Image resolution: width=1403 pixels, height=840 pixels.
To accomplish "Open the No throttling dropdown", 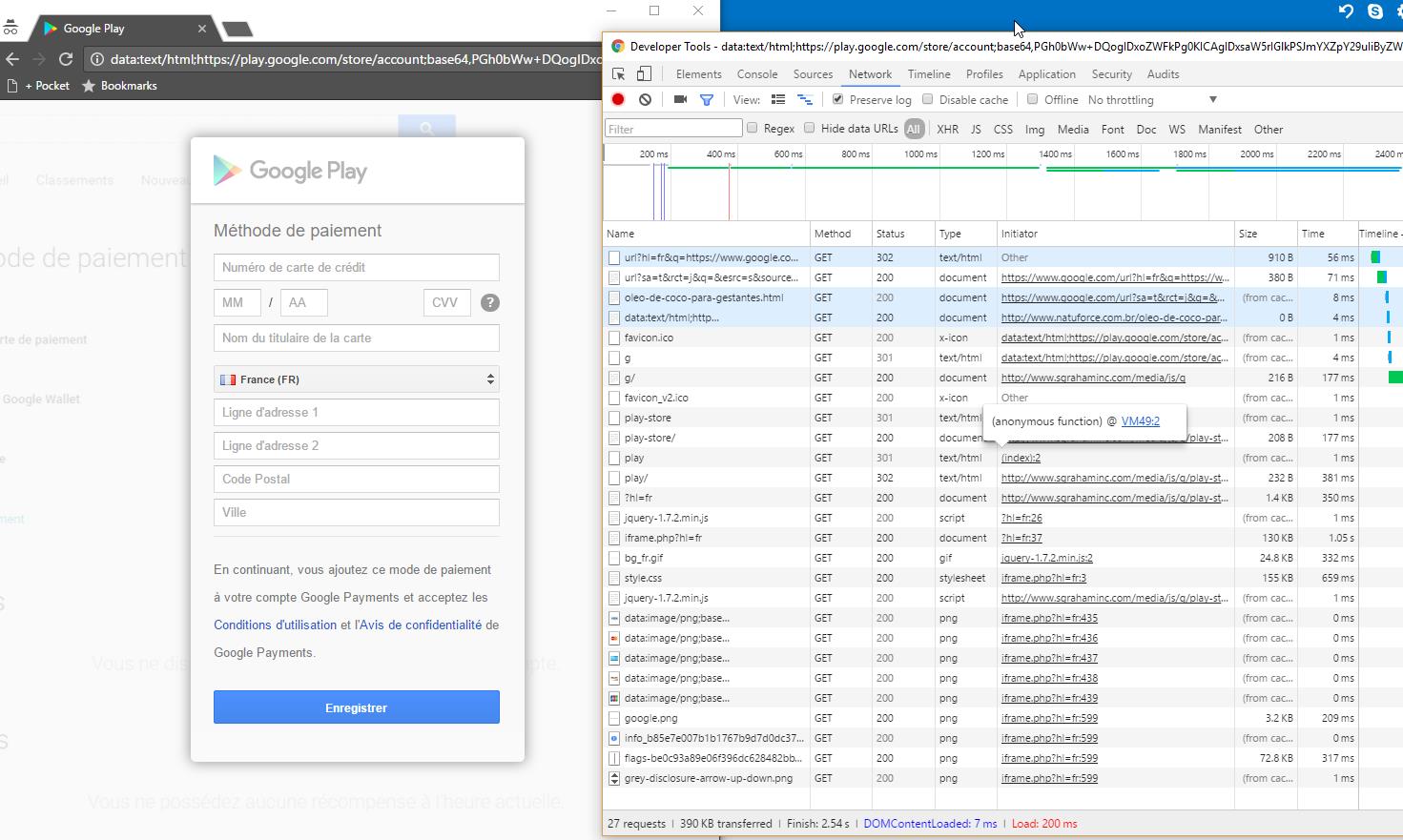I will 1152,99.
